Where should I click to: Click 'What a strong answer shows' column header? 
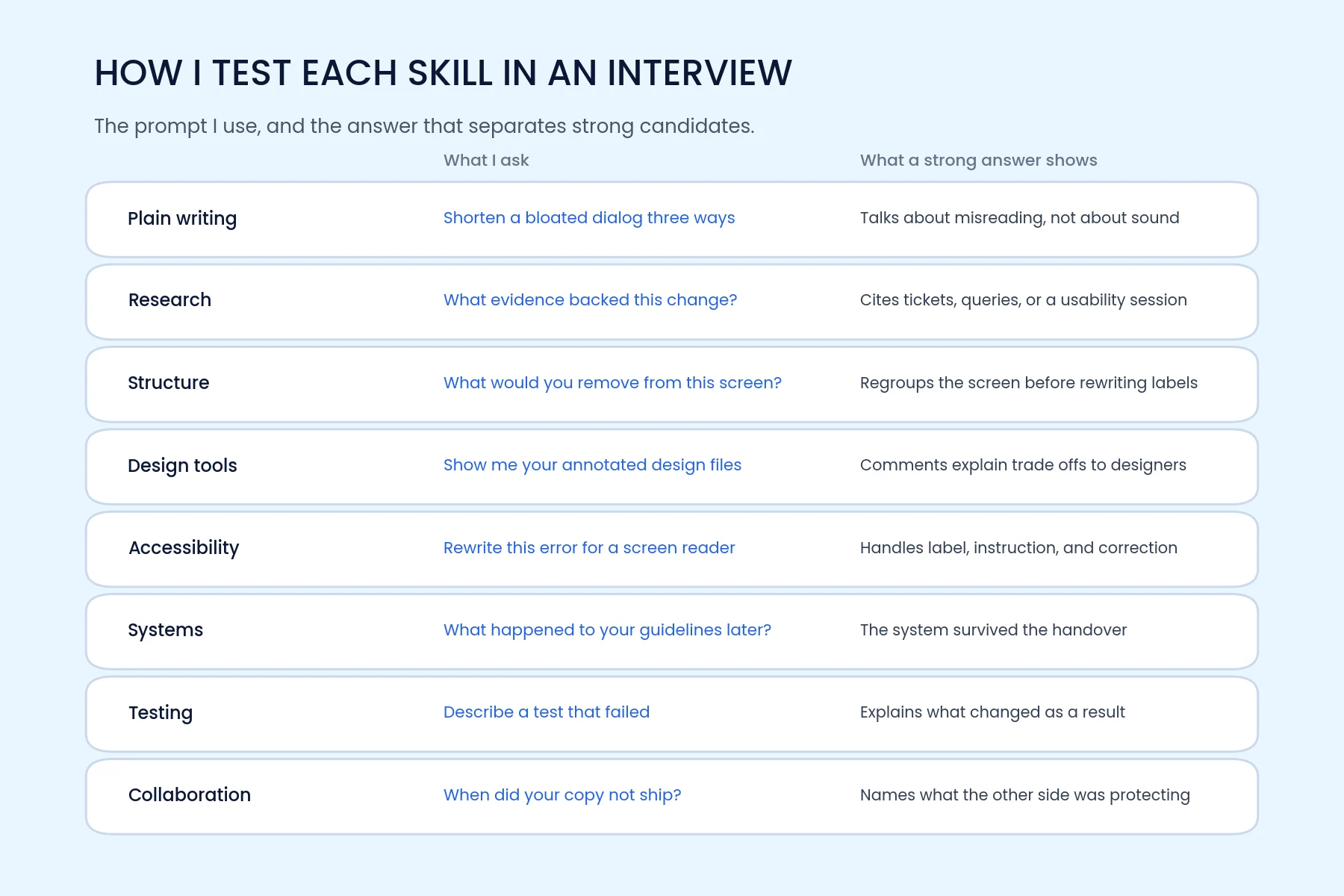978,161
